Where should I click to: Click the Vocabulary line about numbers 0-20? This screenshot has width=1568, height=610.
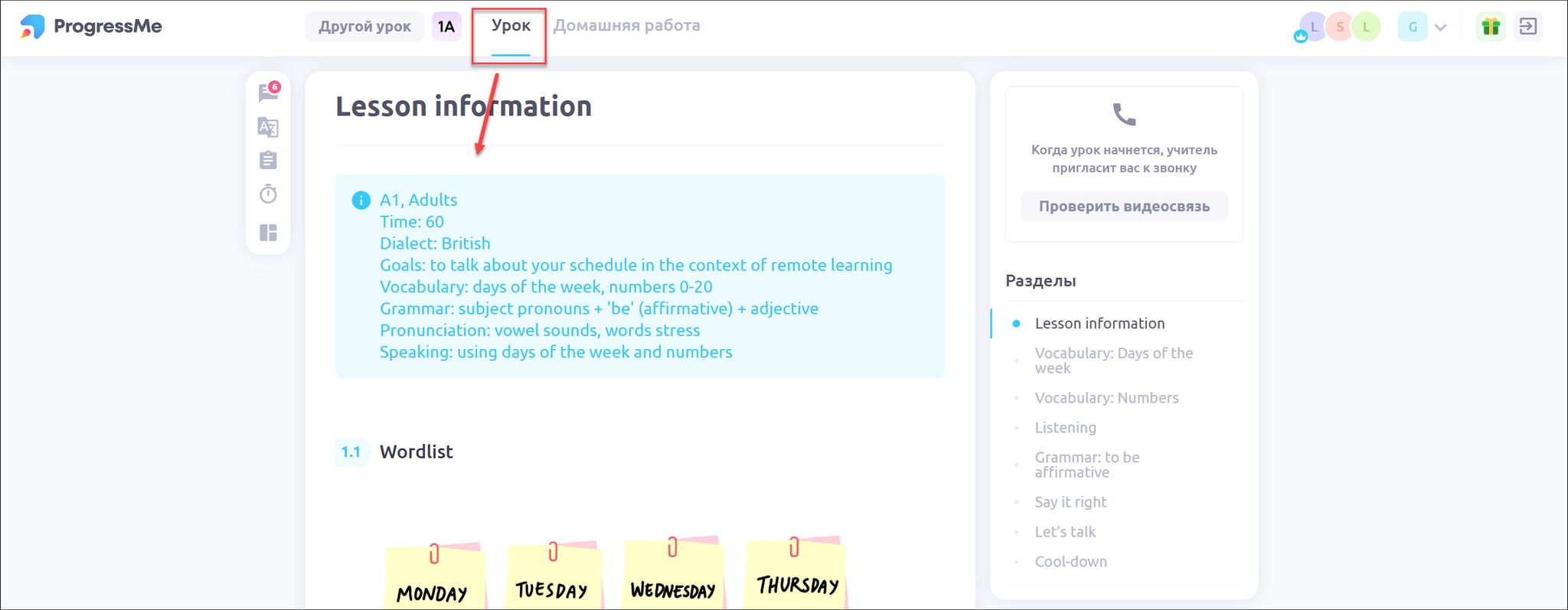[x=546, y=287]
